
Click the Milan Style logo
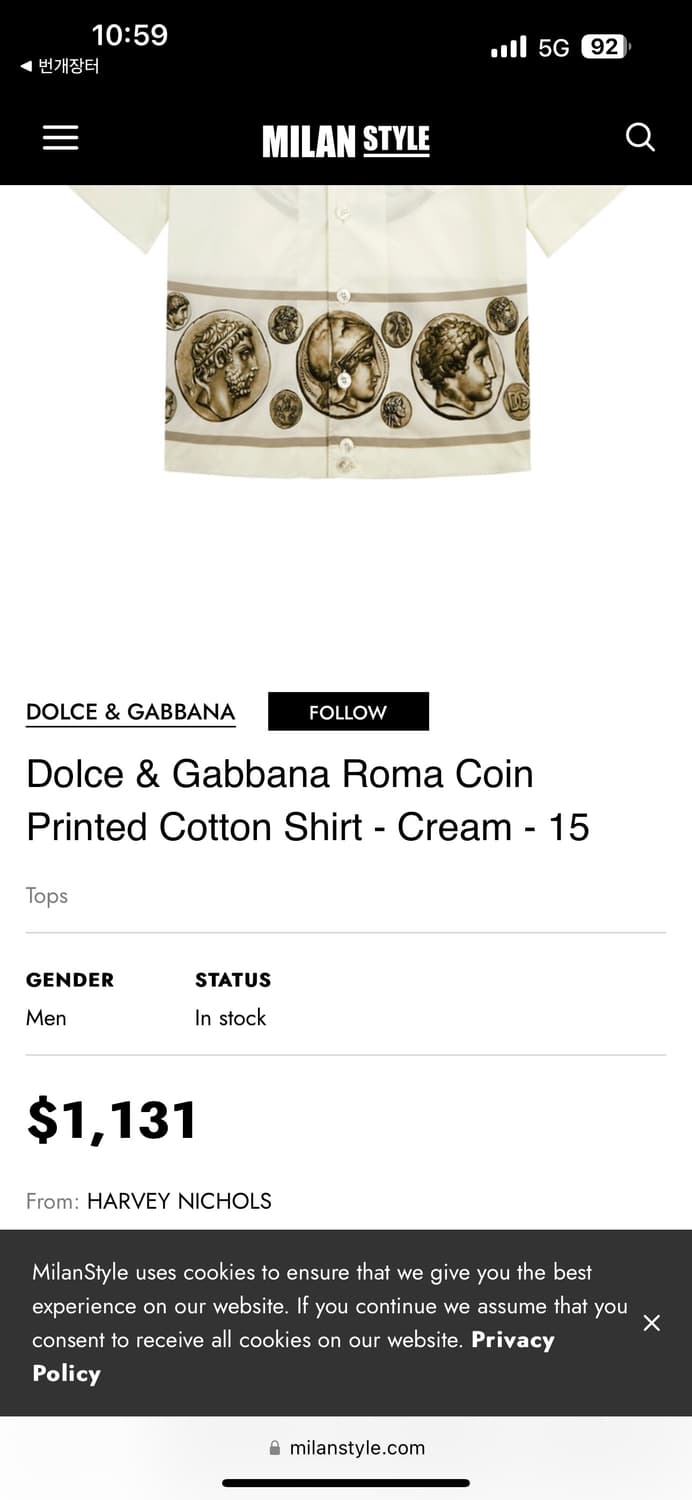[346, 140]
